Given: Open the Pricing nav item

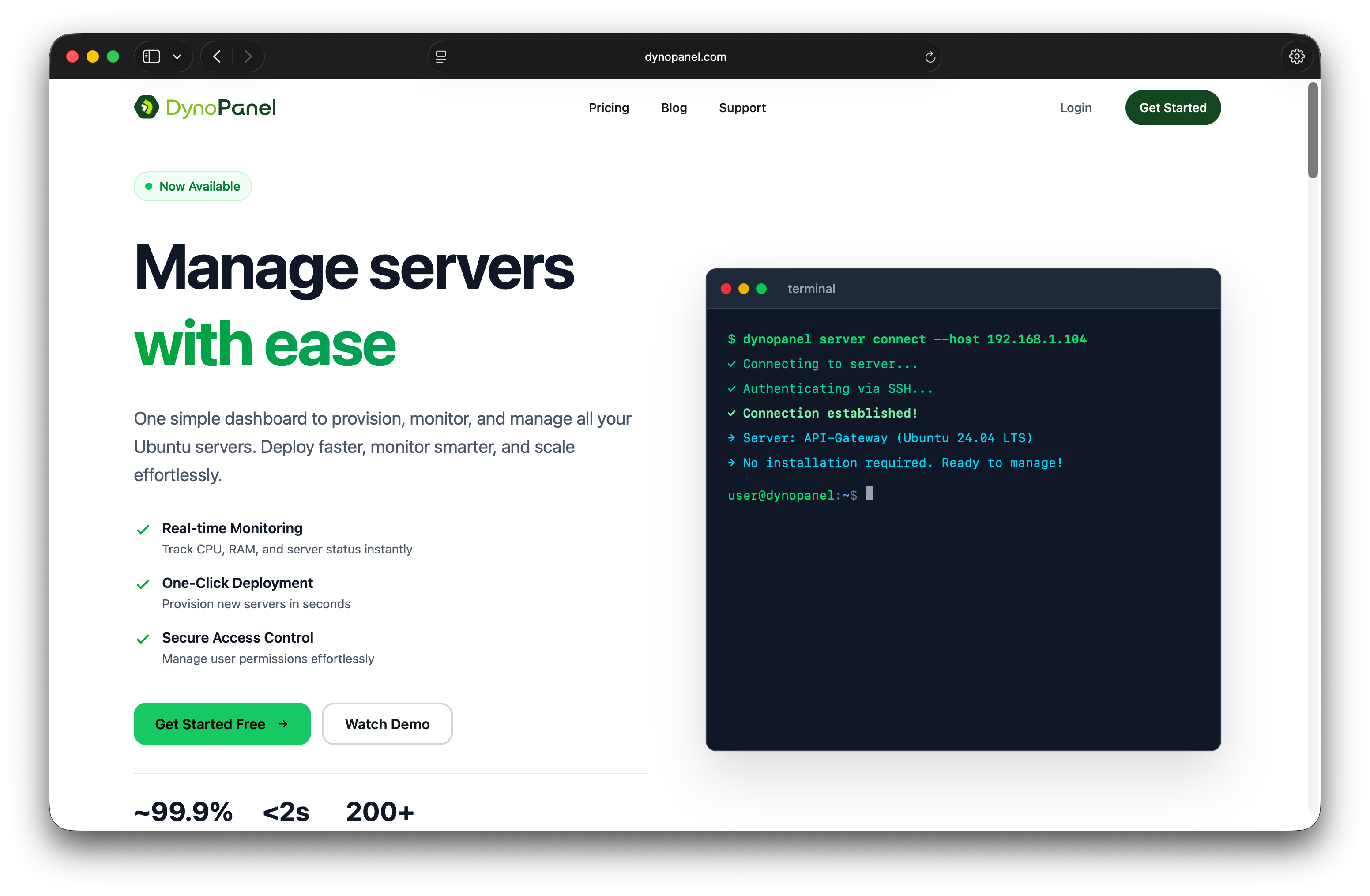Looking at the screenshot, I should pos(609,108).
